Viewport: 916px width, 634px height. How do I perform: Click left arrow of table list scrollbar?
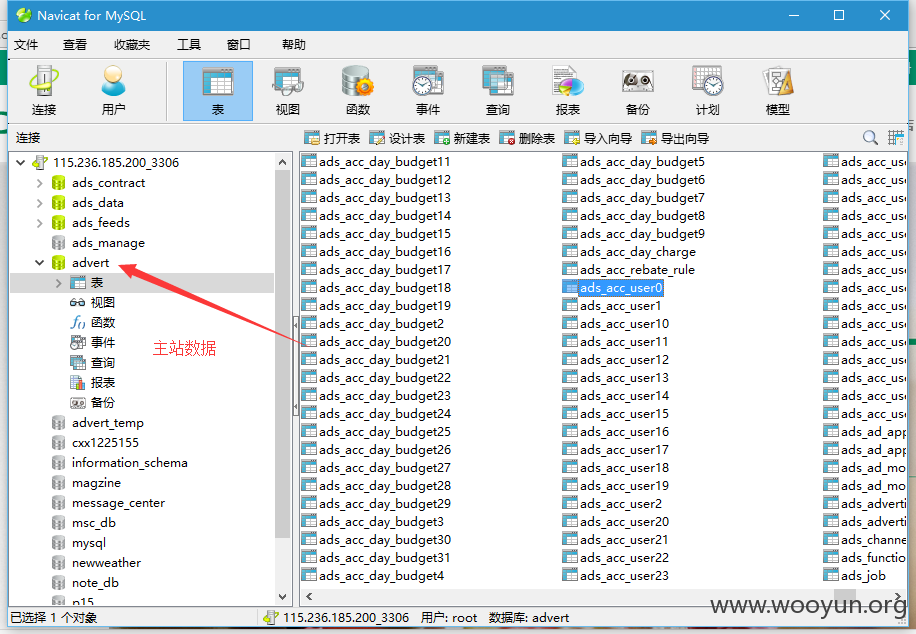point(309,597)
